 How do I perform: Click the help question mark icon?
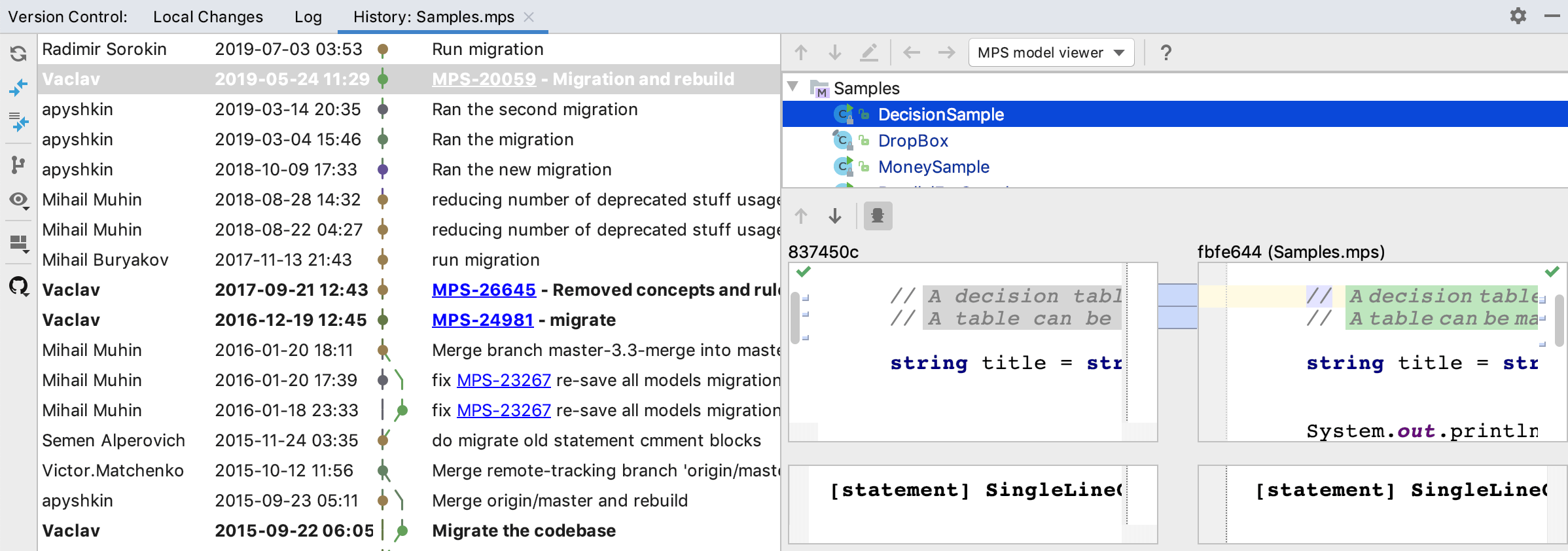1166,52
